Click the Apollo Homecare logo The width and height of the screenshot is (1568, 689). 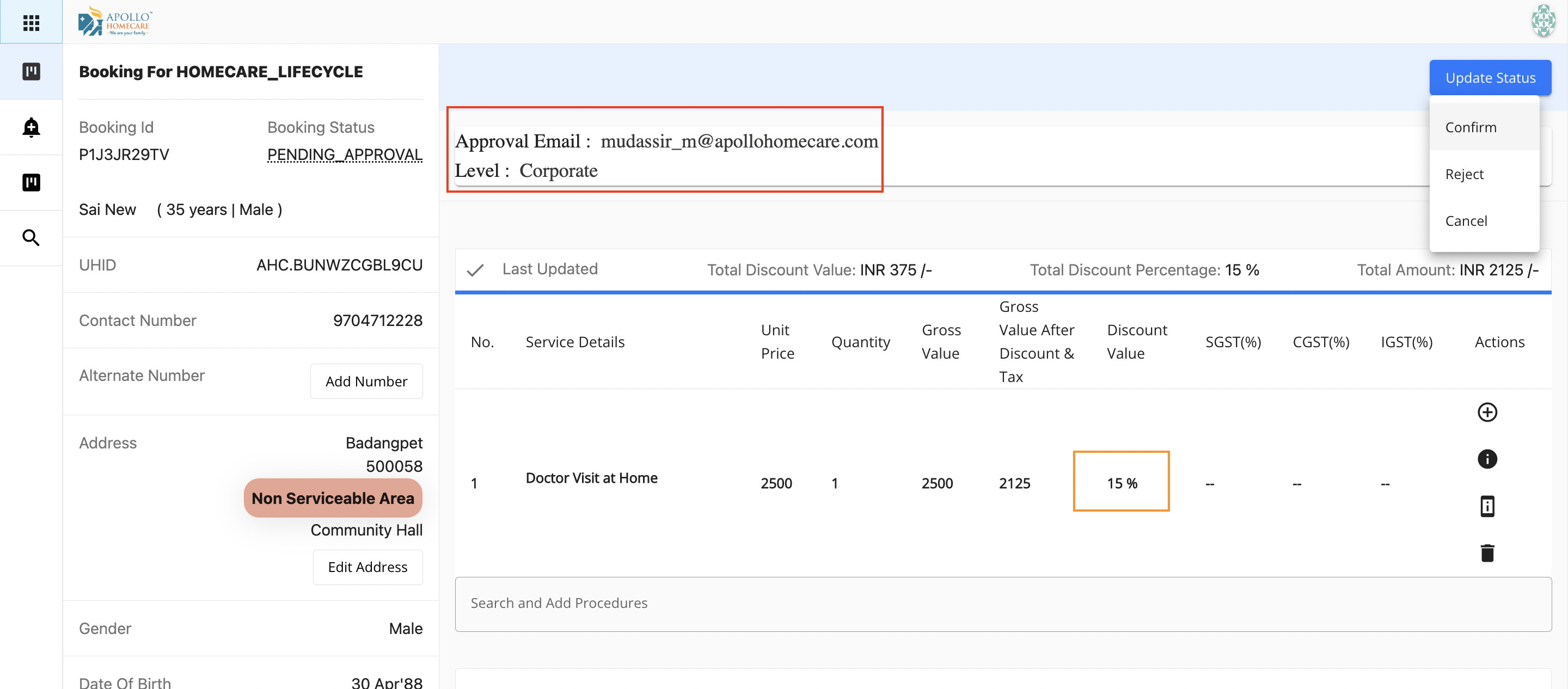(x=115, y=22)
